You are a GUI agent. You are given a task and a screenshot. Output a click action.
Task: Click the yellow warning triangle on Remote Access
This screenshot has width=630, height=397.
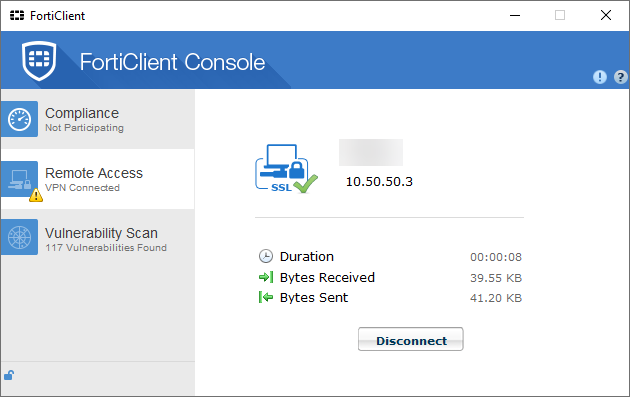36,195
